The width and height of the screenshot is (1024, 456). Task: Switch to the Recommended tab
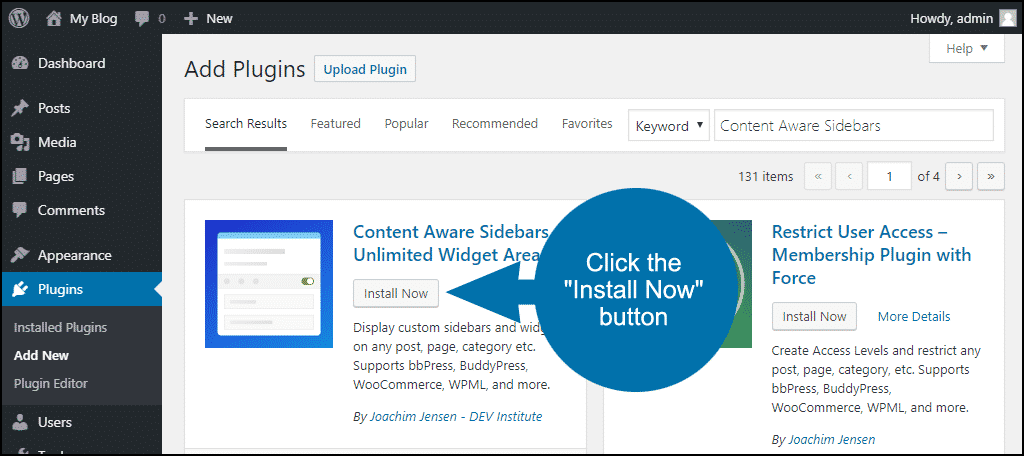point(495,123)
